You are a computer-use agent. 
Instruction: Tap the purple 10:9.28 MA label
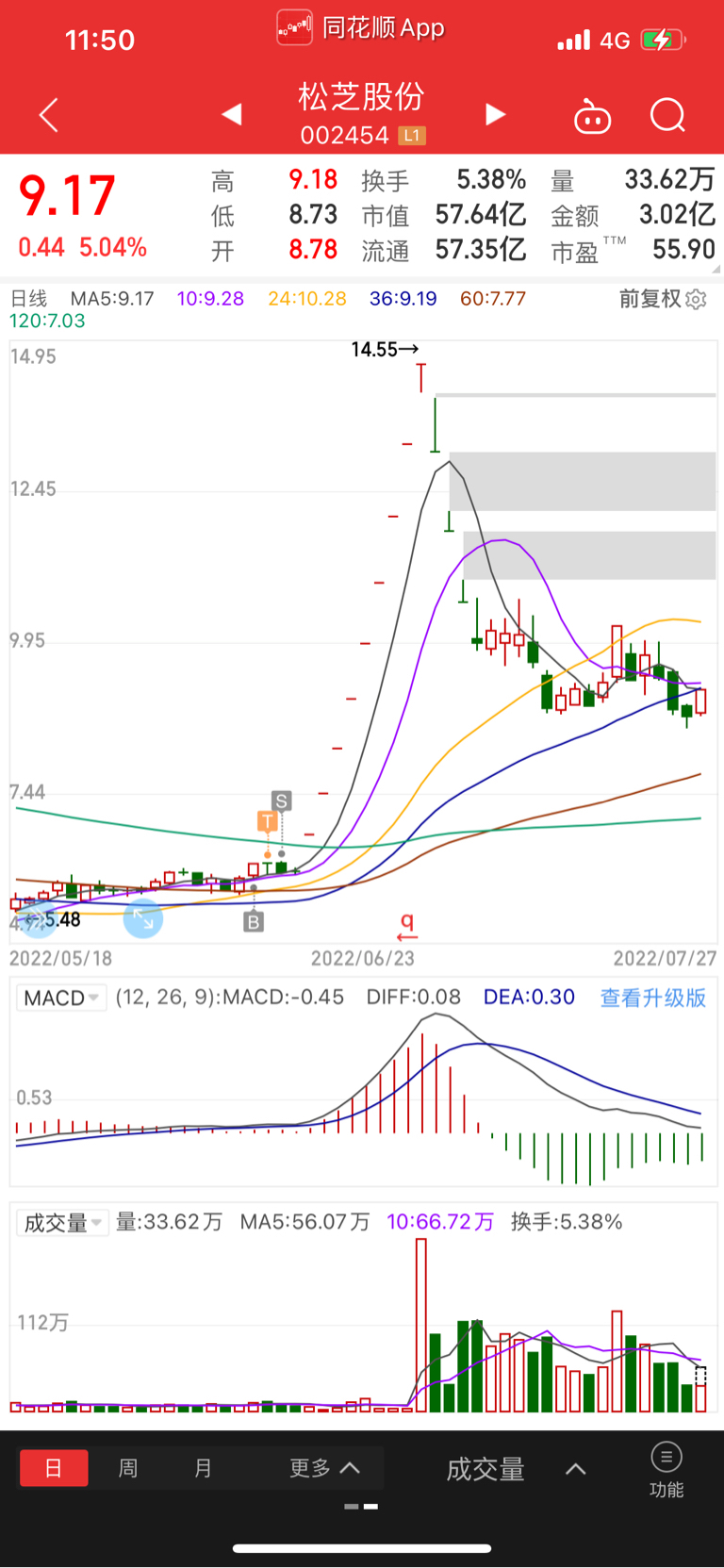(x=210, y=299)
